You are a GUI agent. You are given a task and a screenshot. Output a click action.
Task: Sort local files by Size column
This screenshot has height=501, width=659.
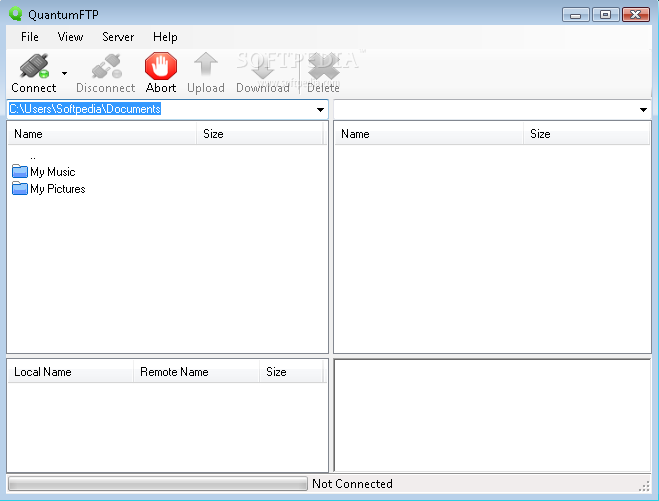[260, 134]
